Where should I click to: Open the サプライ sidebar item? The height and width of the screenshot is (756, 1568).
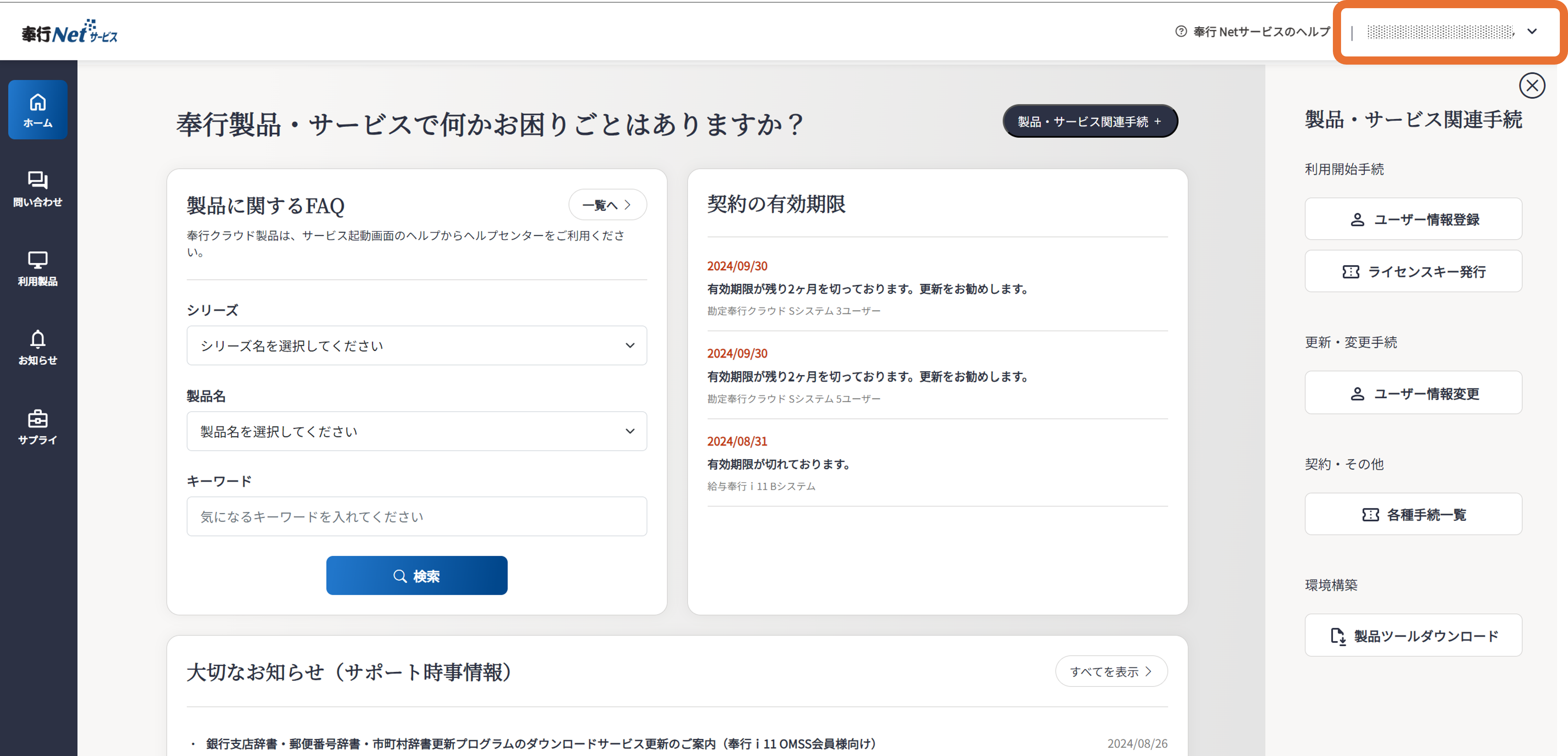point(38,427)
